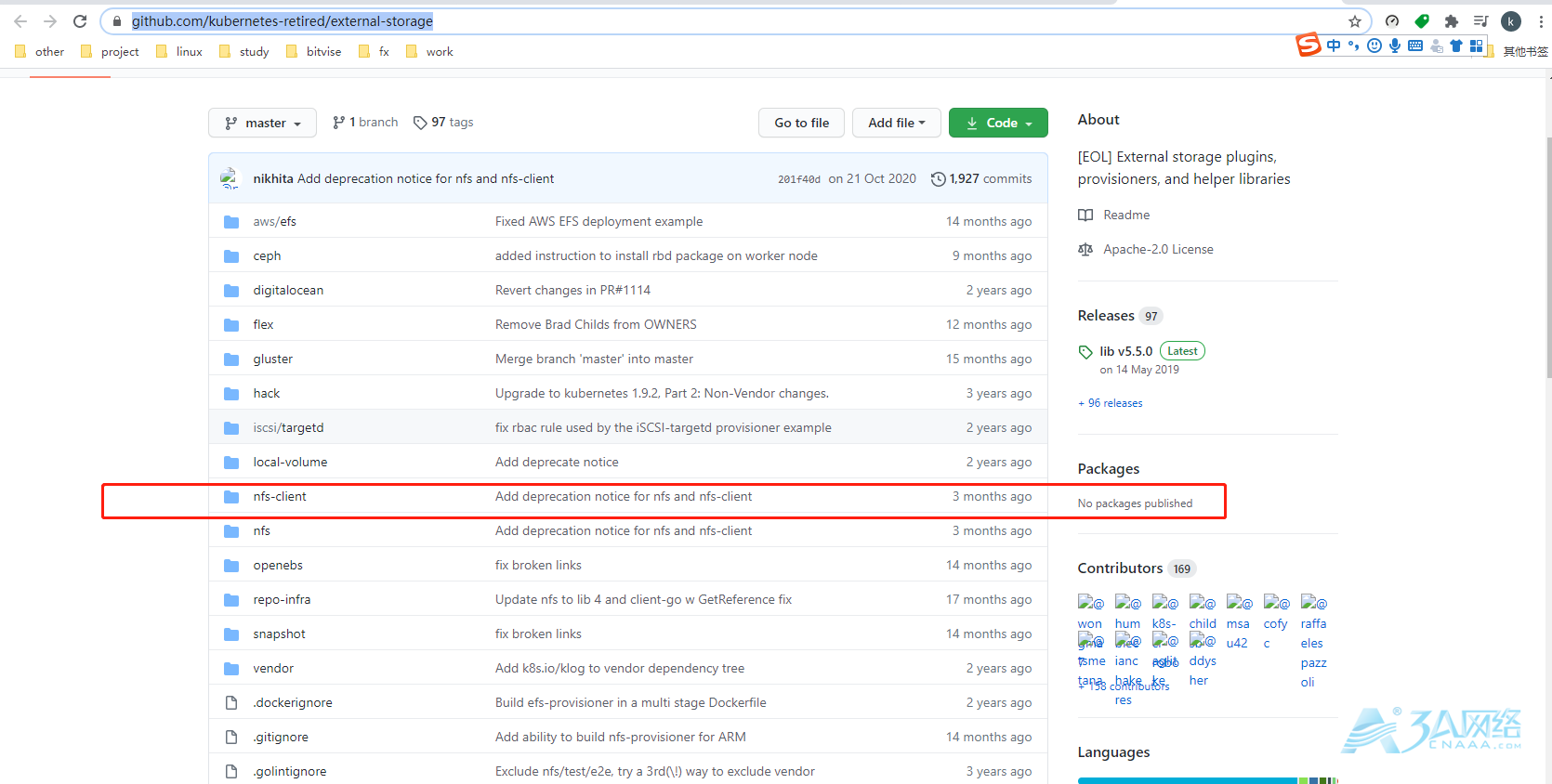Go back with the browser back arrow
Screen dimensions: 1552x784
tap(20, 20)
